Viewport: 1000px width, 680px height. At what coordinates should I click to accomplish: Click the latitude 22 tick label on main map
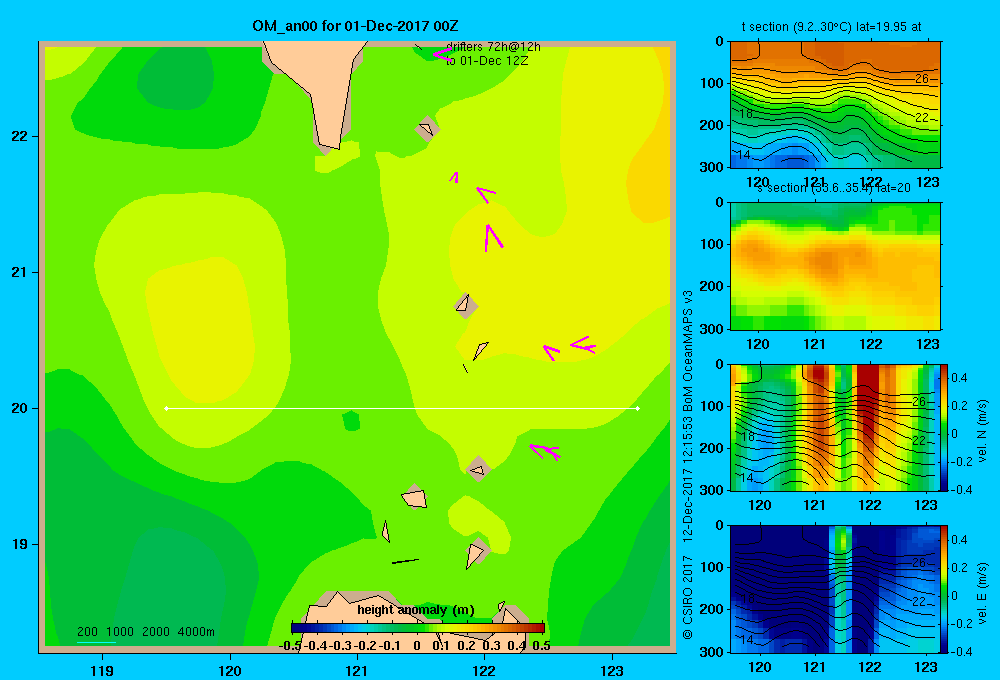click(x=20, y=136)
